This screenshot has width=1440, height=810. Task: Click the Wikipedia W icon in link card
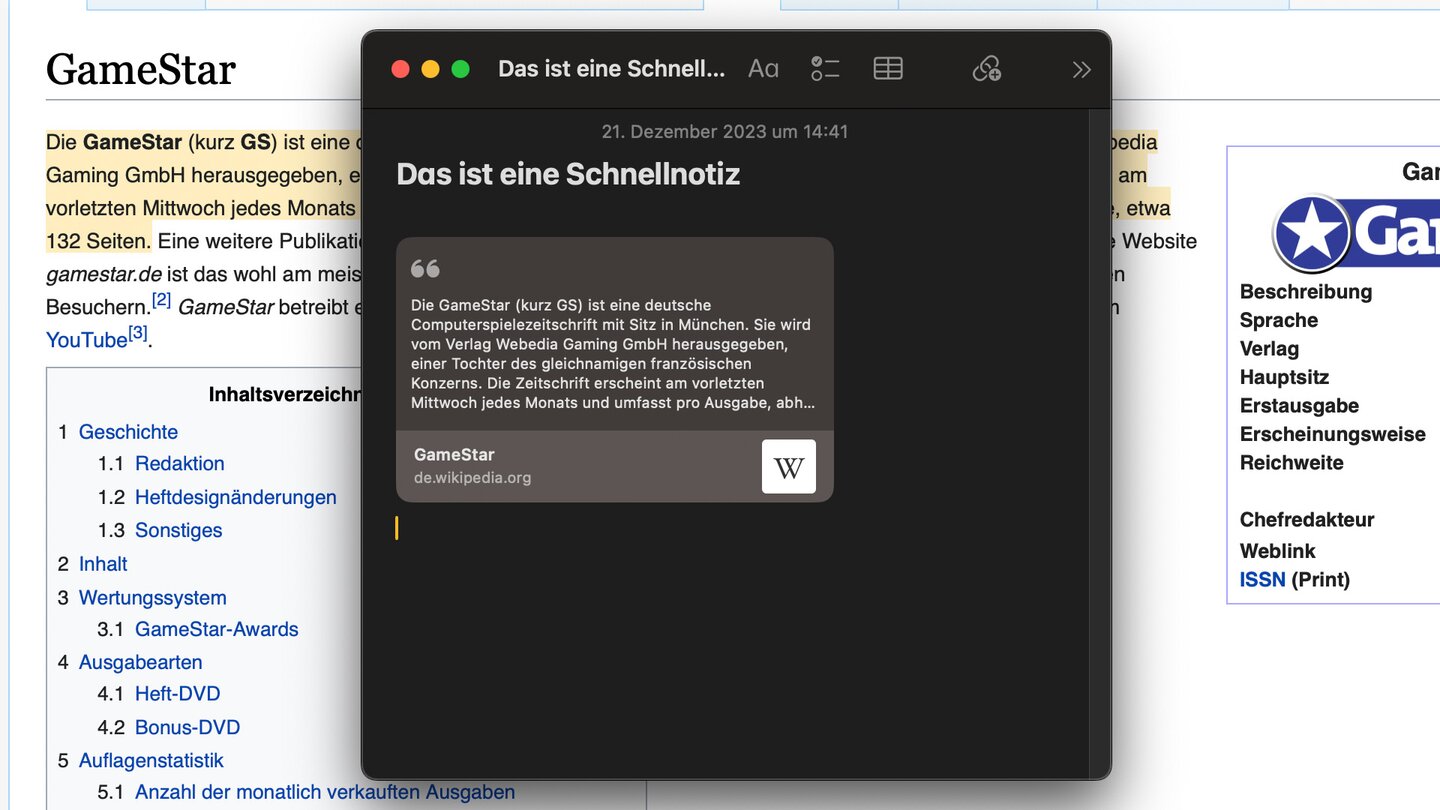788,467
